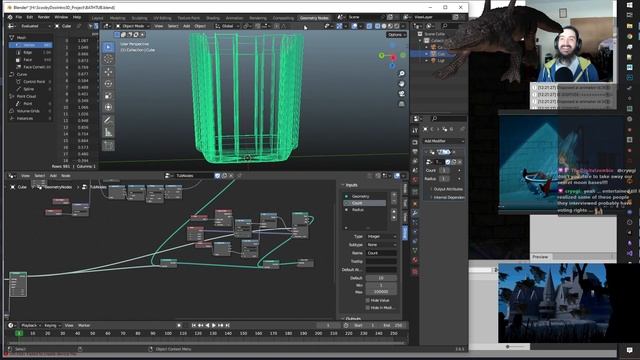The width and height of the screenshot is (640, 360).
Task: Open the Modifier properties wrench tab
Action: (x=415, y=213)
